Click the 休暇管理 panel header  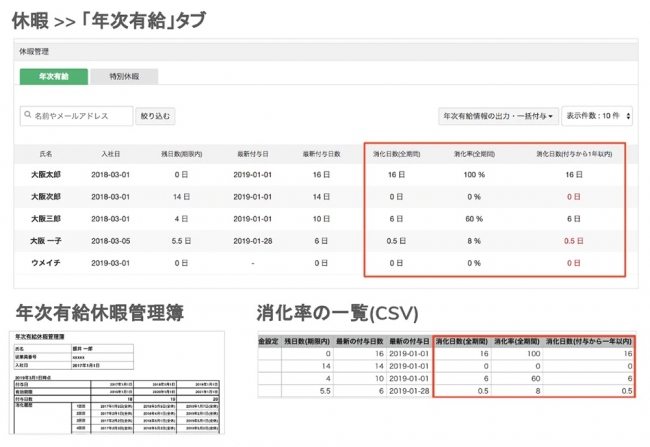click(326, 51)
